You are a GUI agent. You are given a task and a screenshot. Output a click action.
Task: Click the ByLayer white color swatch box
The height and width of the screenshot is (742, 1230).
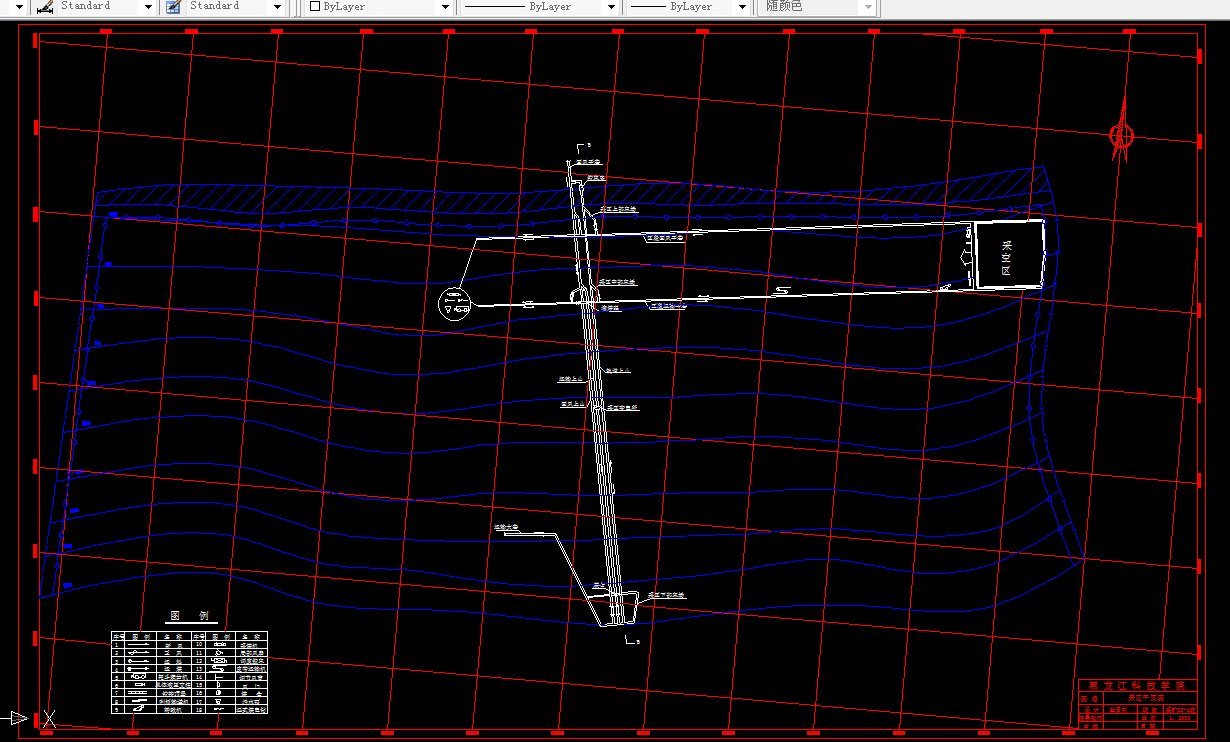click(315, 6)
